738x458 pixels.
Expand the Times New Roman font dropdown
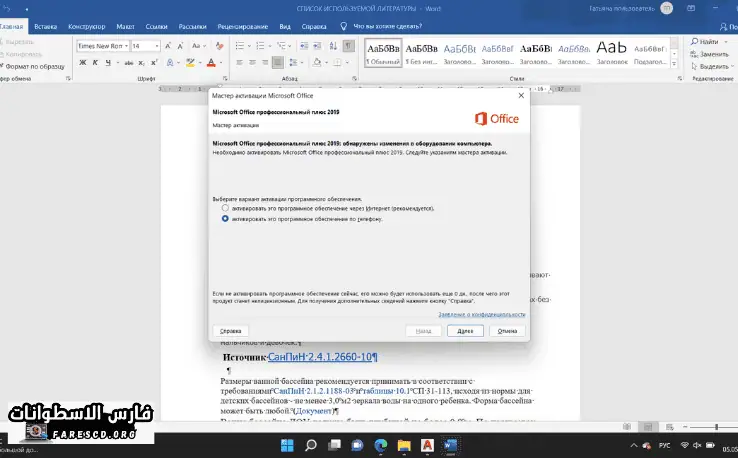click(124, 46)
